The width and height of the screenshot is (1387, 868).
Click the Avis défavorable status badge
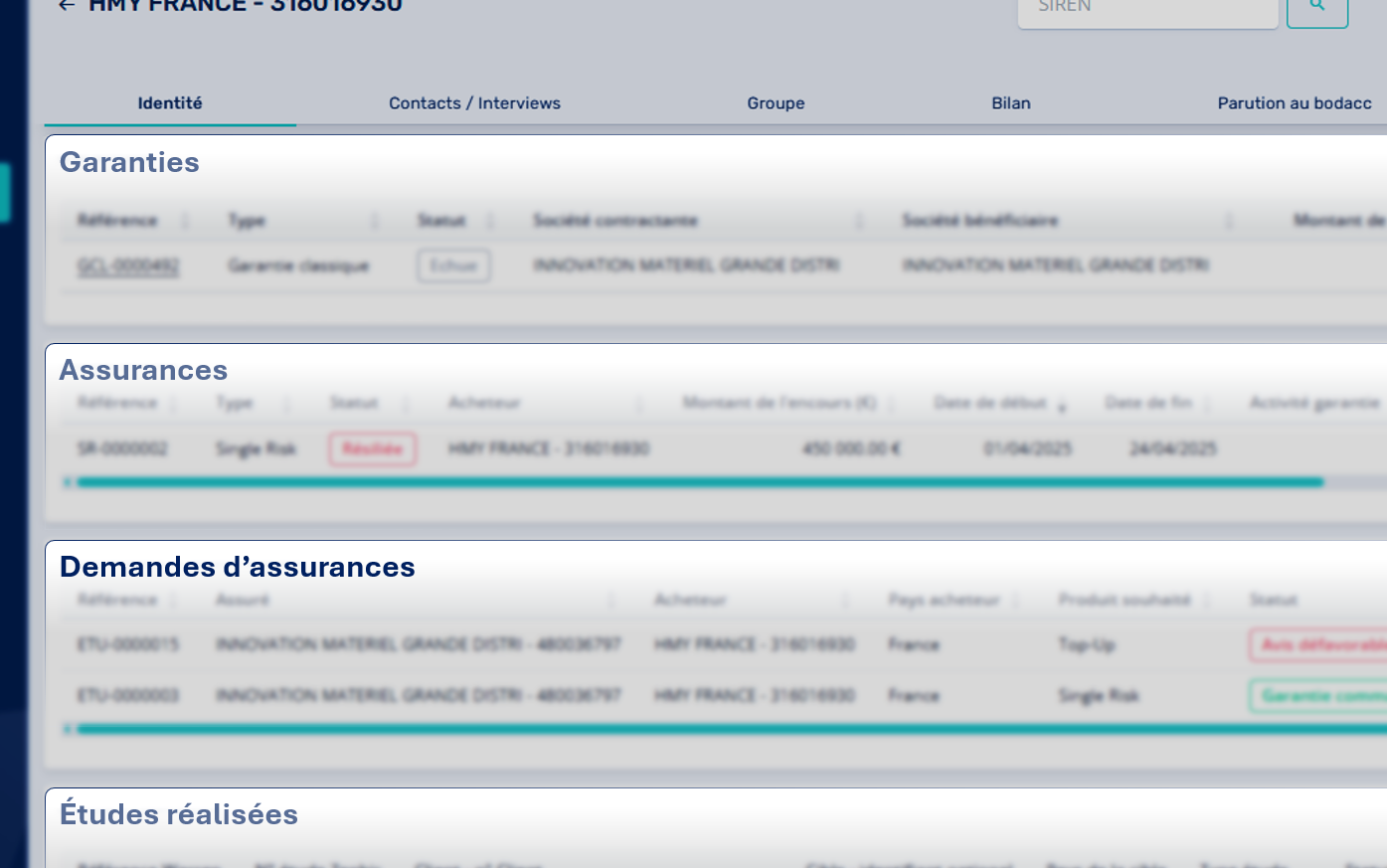click(1318, 645)
